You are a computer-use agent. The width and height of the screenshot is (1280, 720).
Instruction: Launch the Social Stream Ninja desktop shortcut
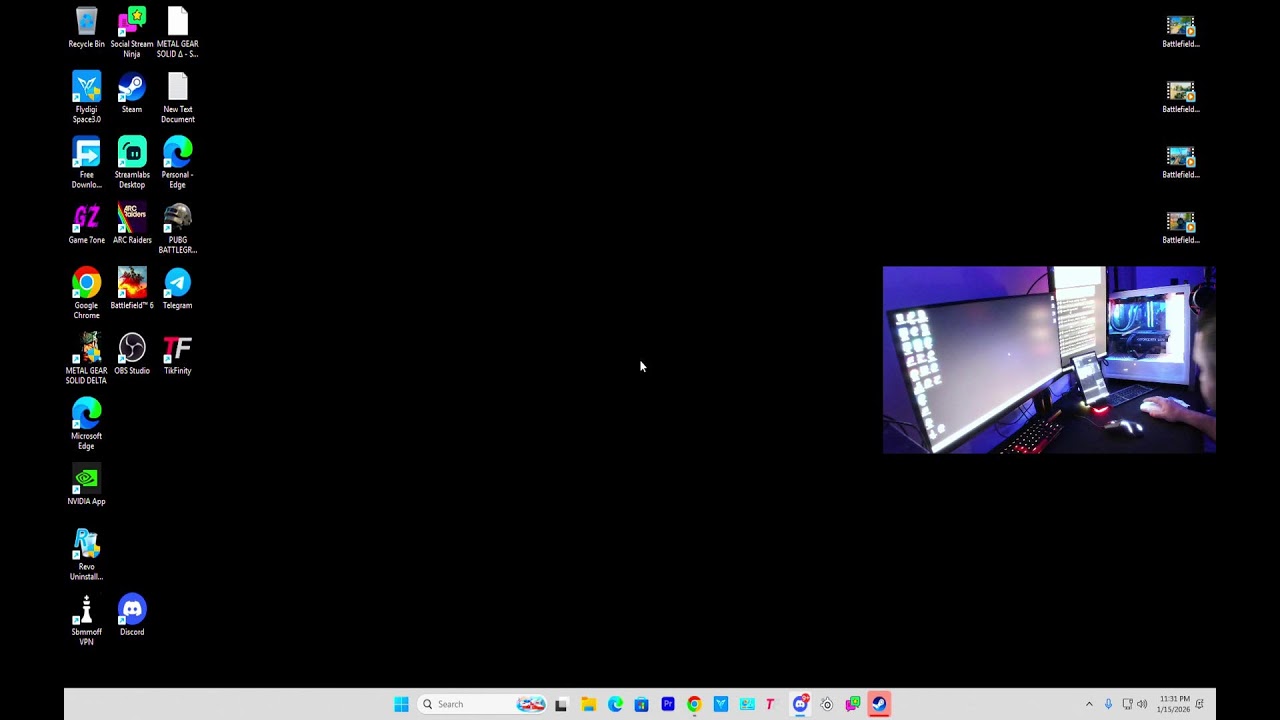132,32
